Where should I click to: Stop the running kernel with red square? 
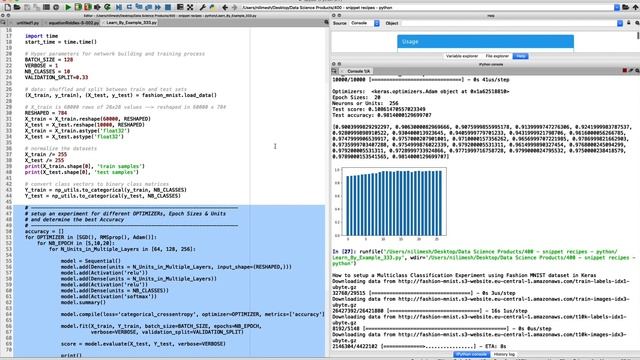tap(624, 71)
